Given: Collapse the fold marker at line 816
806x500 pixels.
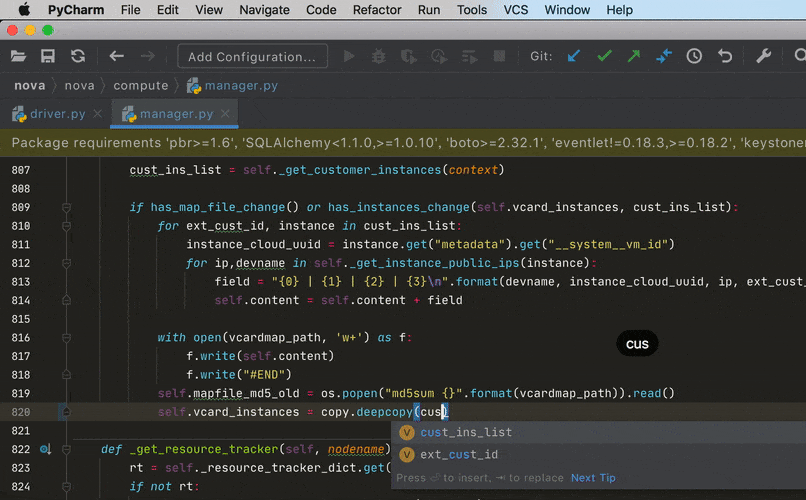Looking at the screenshot, I should (x=66, y=338).
